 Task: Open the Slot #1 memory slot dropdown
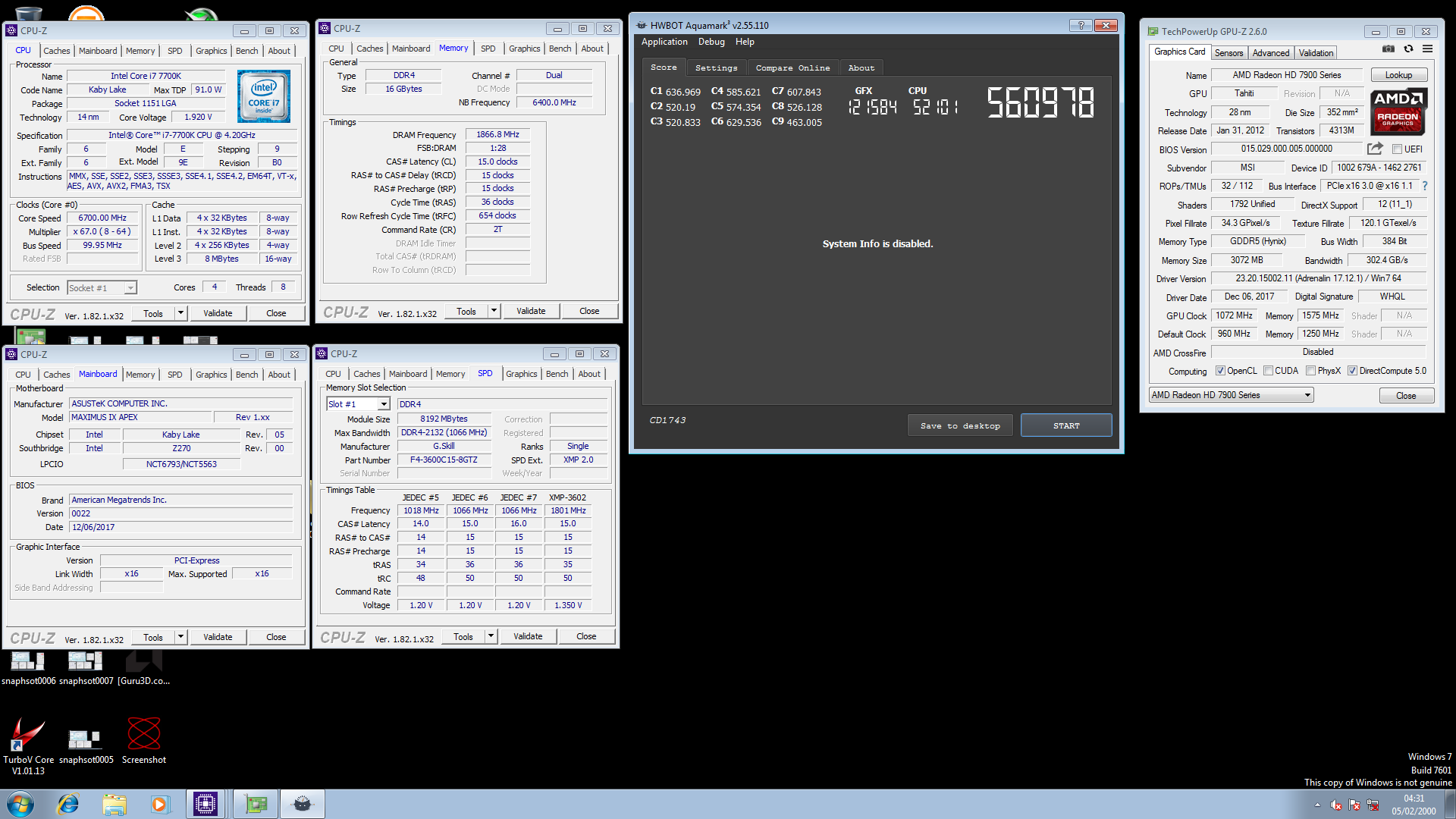pos(358,404)
